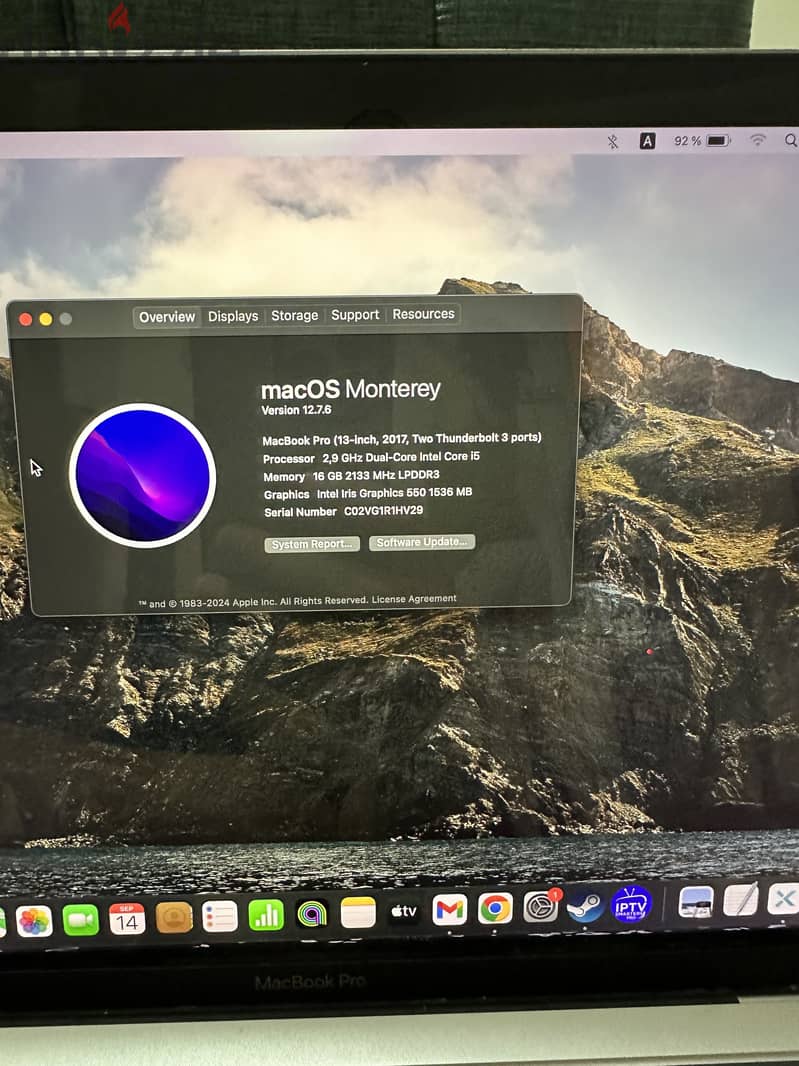
Task: Open the Preview icon in the Dock
Action: click(696, 902)
